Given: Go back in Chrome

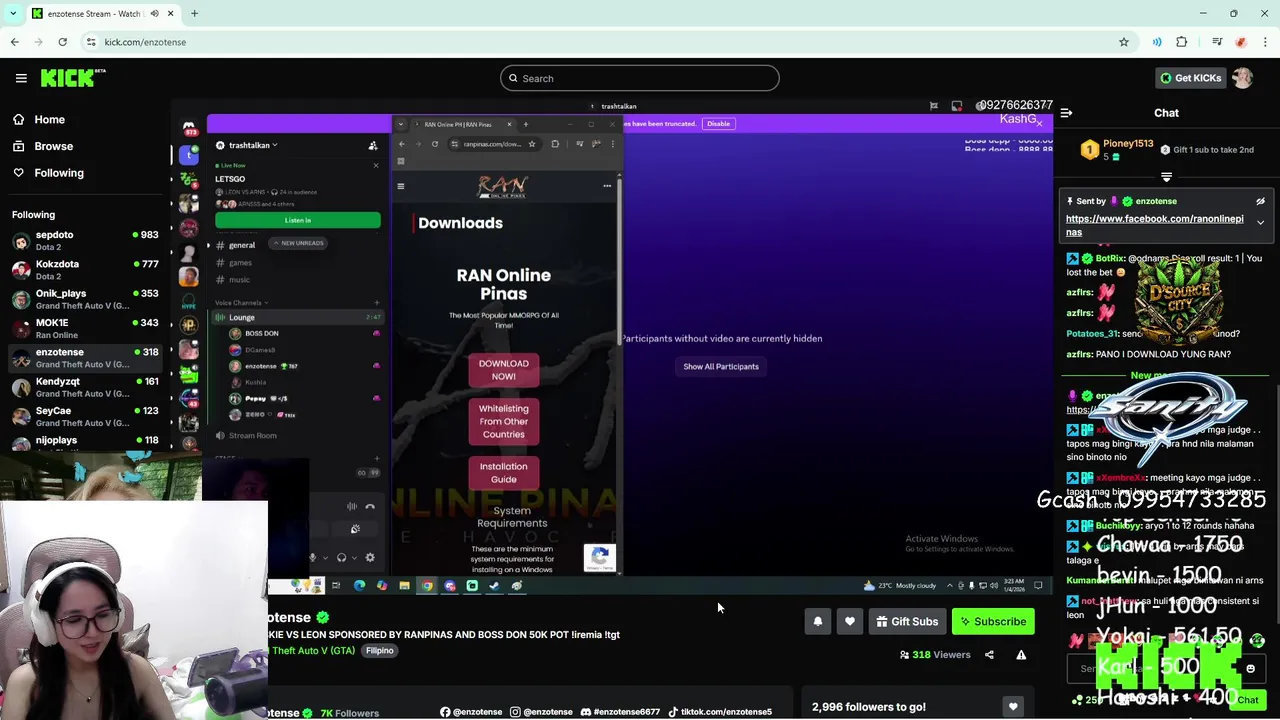Looking at the screenshot, I should click(x=14, y=42).
